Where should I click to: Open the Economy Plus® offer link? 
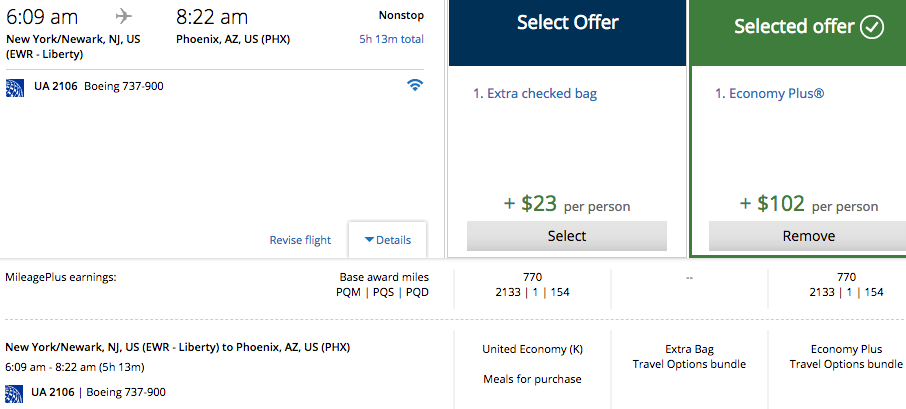click(x=770, y=93)
